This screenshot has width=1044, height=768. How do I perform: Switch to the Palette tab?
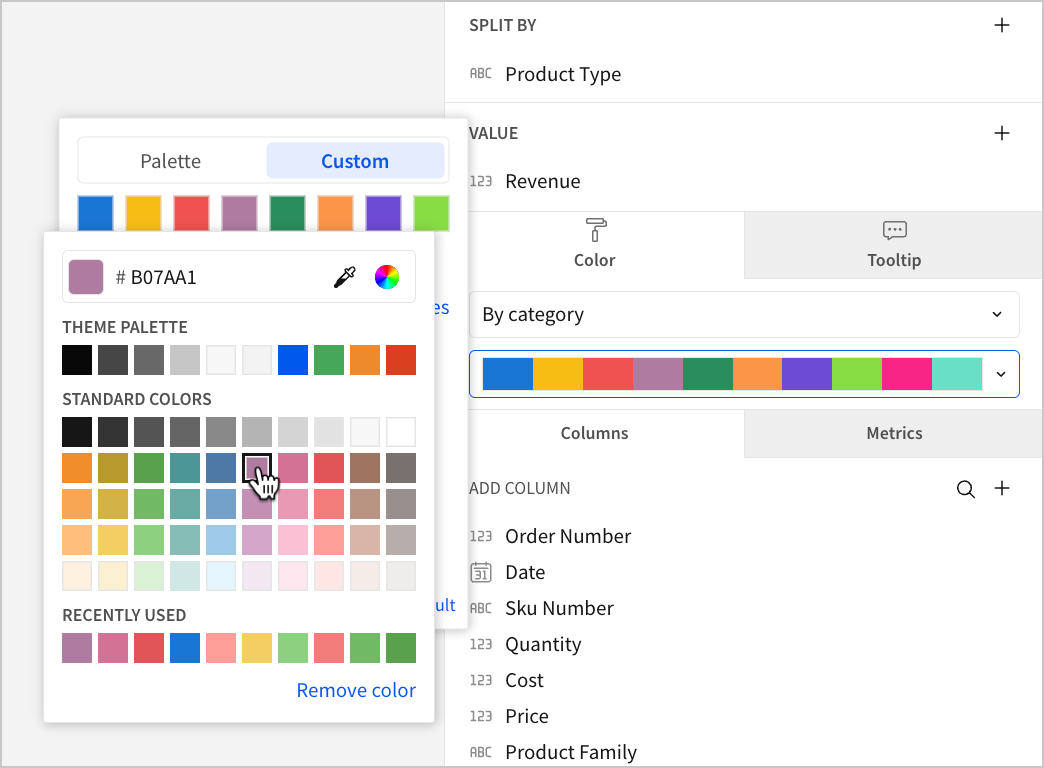coord(170,161)
